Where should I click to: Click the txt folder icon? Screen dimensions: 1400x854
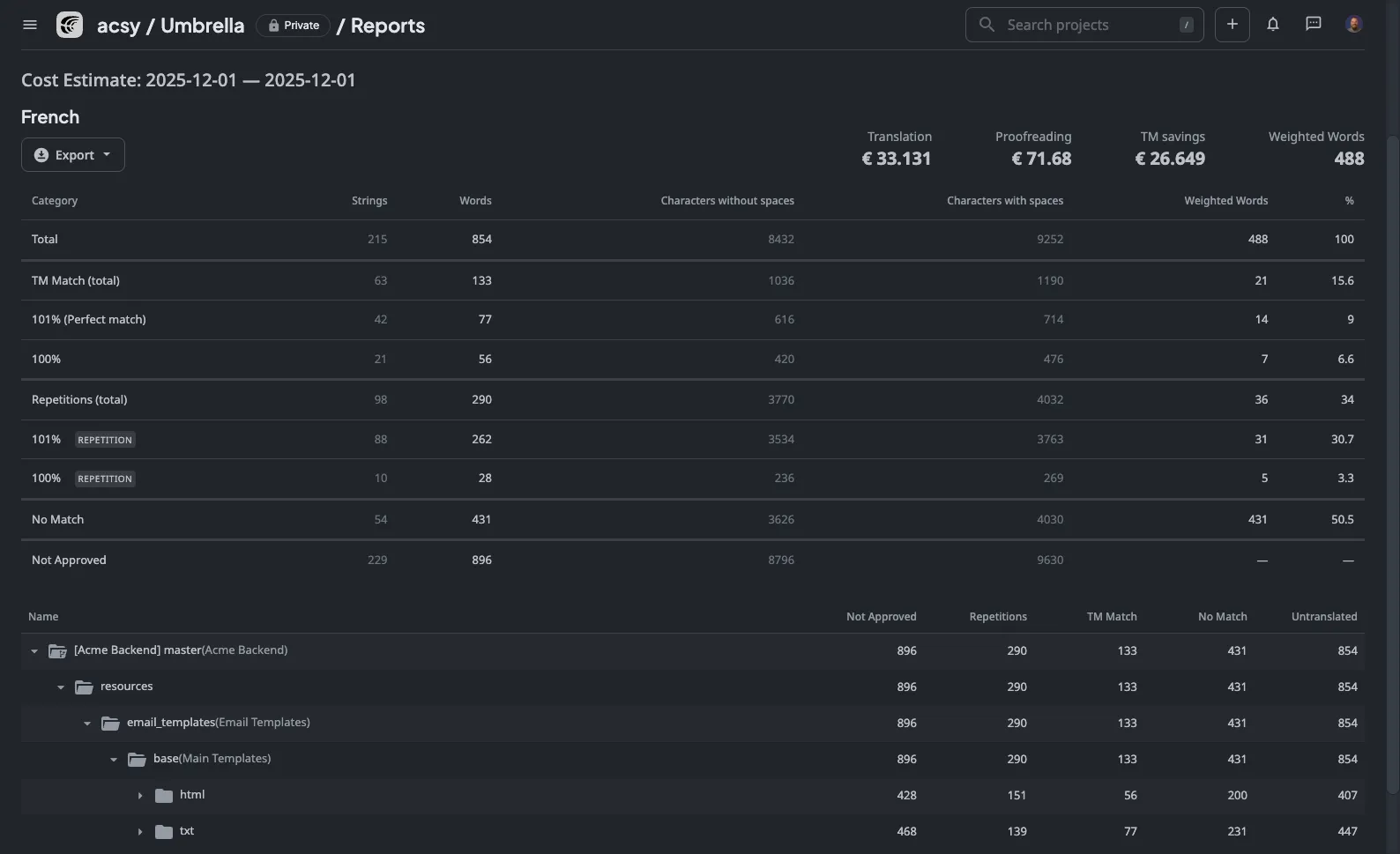click(x=164, y=832)
